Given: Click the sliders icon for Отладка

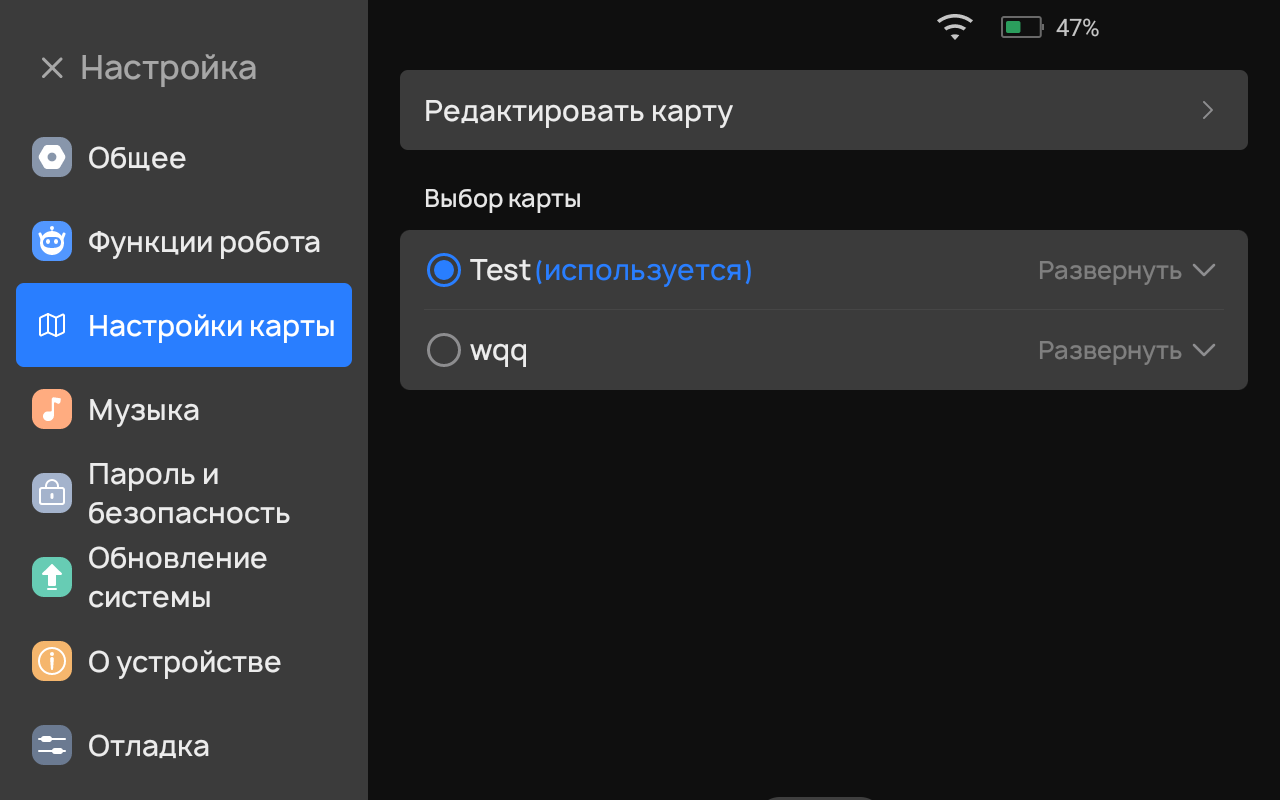Looking at the screenshot, I should [52, 745].
